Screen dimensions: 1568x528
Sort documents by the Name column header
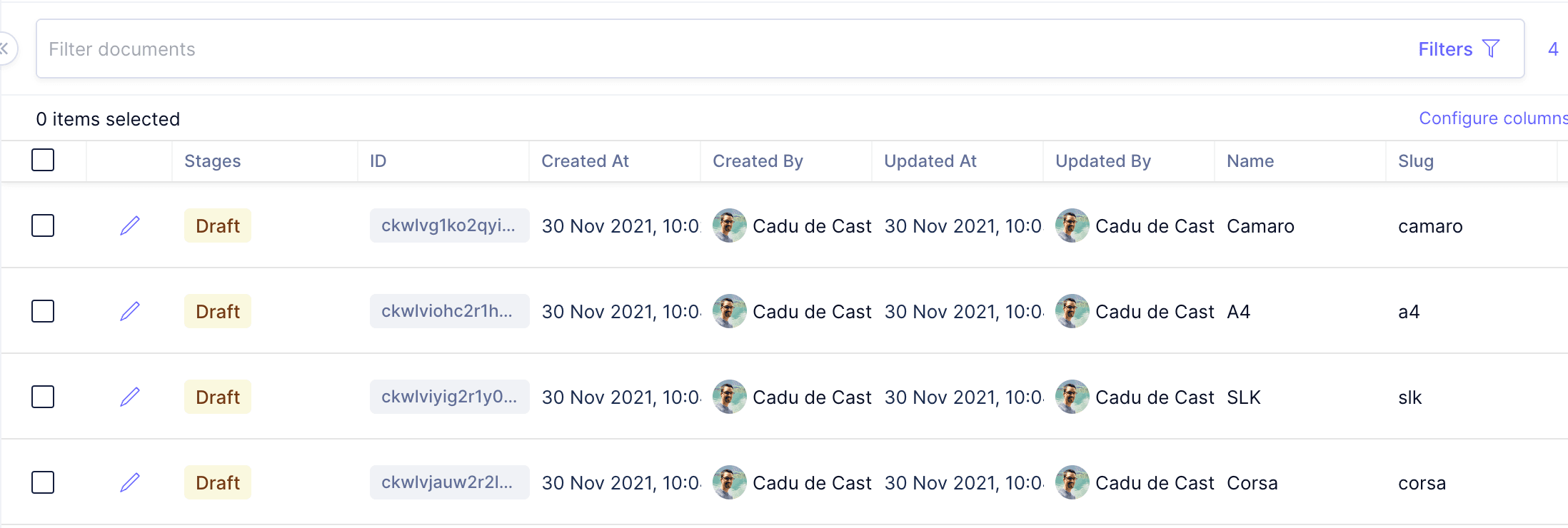click(1250, 161)
